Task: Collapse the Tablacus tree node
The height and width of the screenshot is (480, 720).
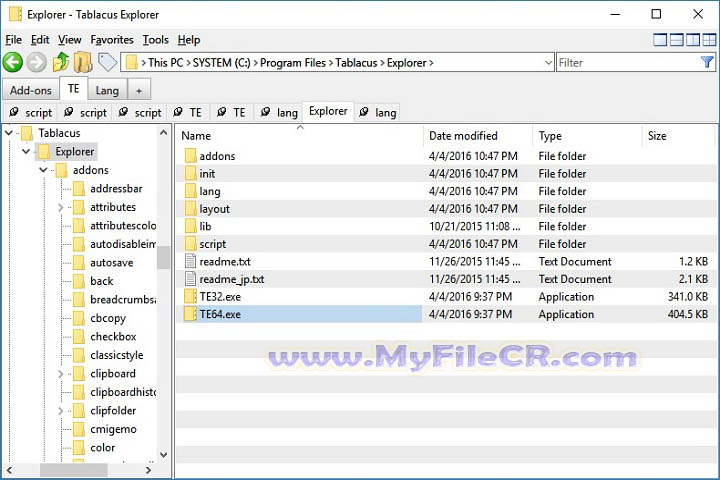Action: pos(9,133)
